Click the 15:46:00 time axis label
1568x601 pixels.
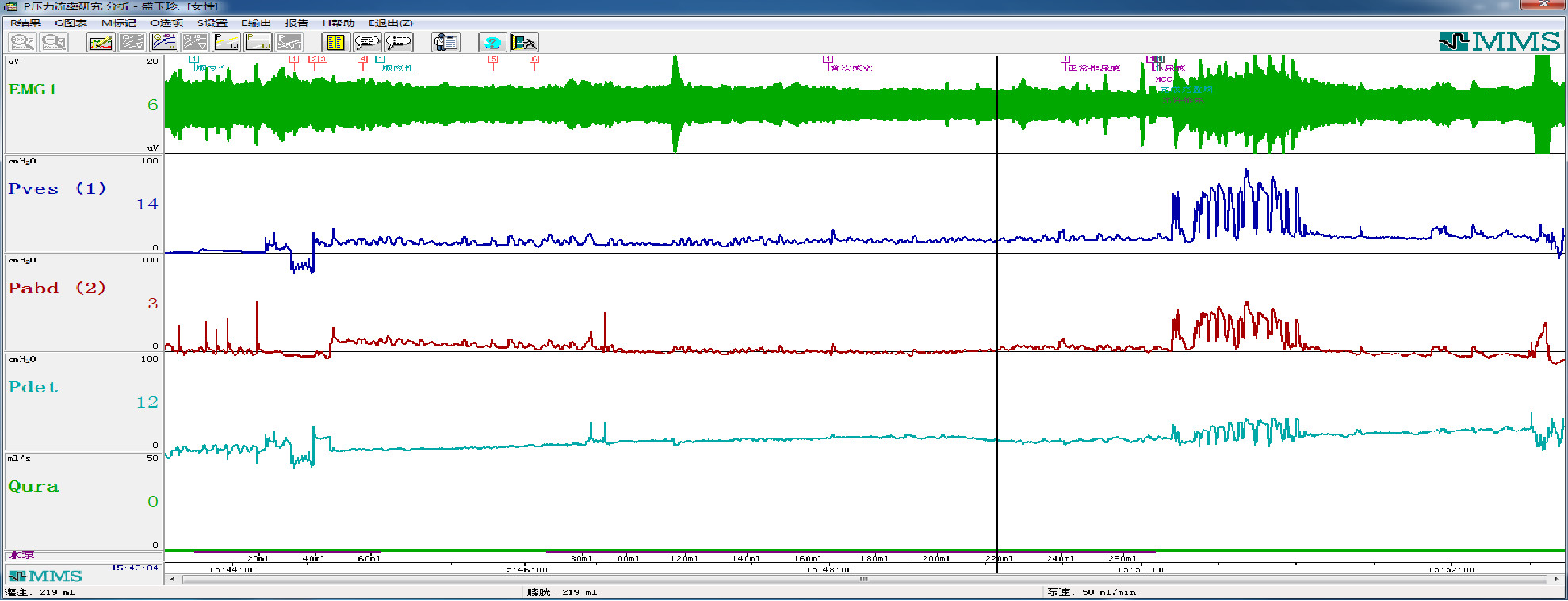point(524,570)
